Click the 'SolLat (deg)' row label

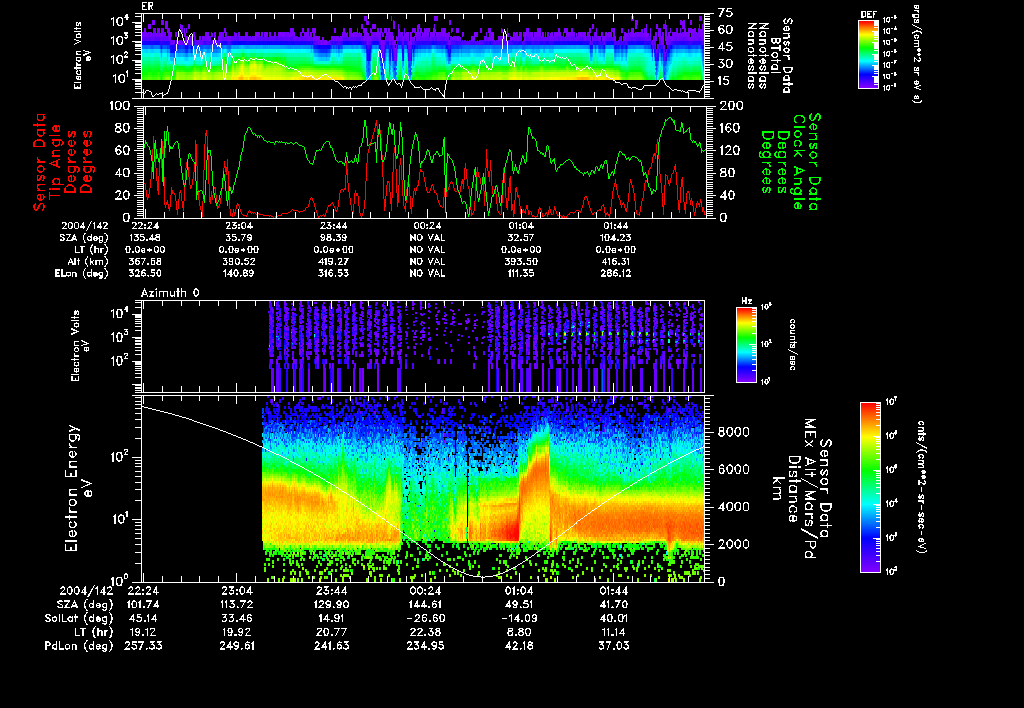click(79, 619)
